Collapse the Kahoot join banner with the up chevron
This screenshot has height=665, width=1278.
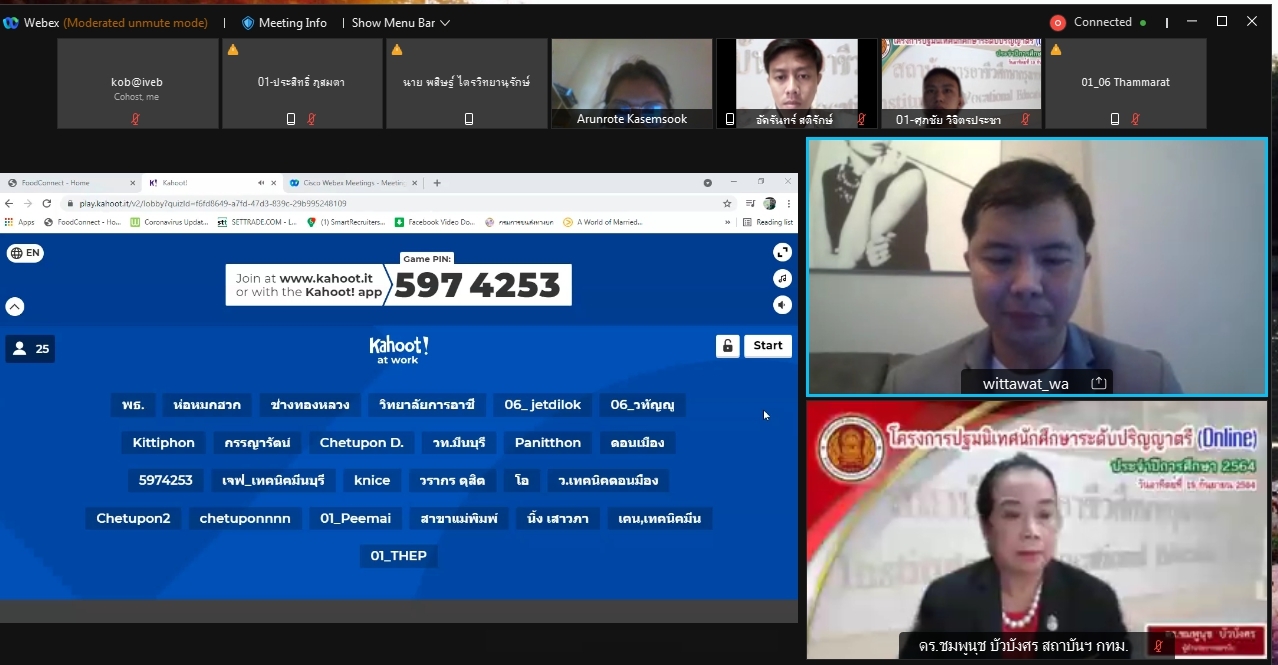(x=15, y=307)
